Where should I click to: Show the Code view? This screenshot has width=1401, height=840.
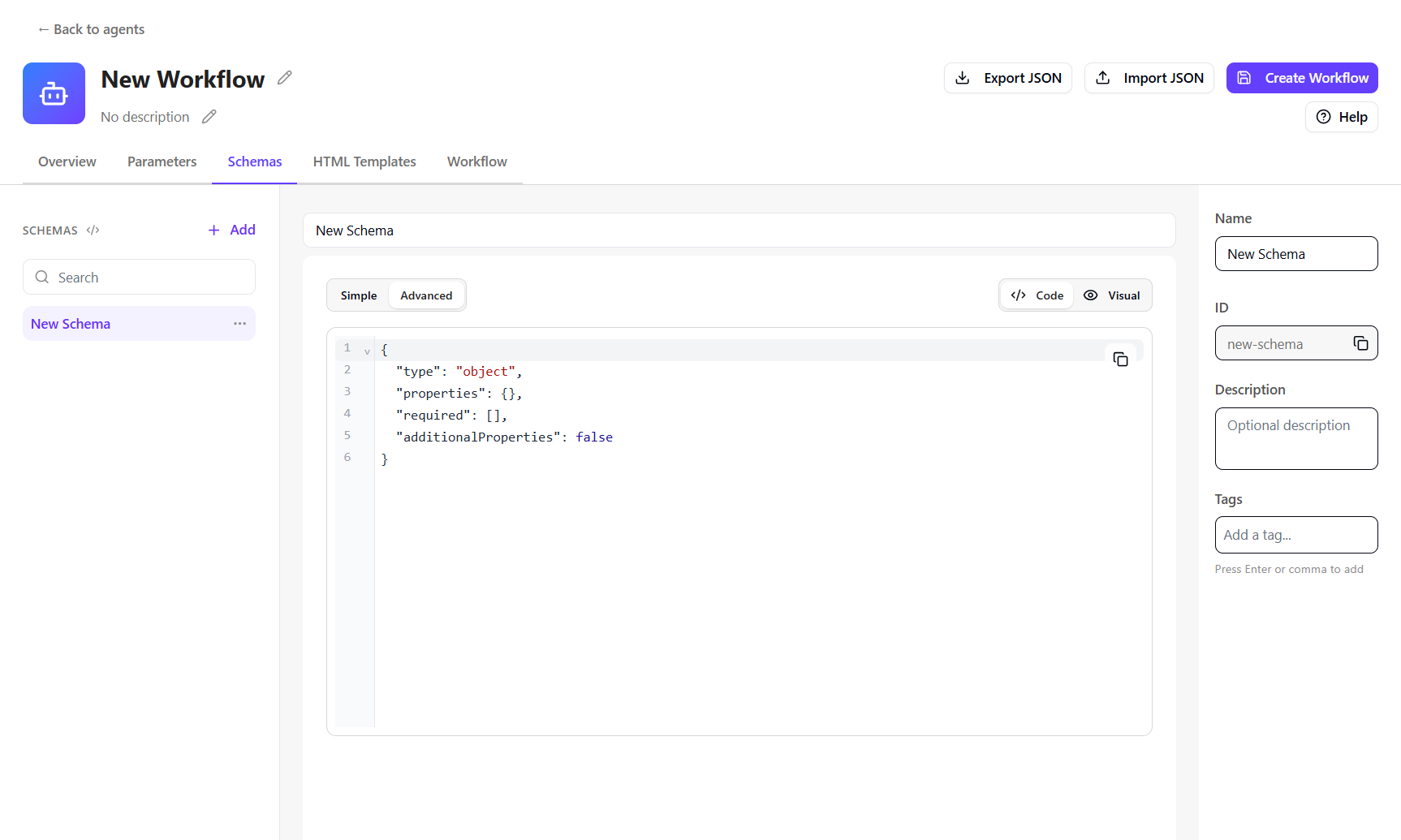point(1037,295)
